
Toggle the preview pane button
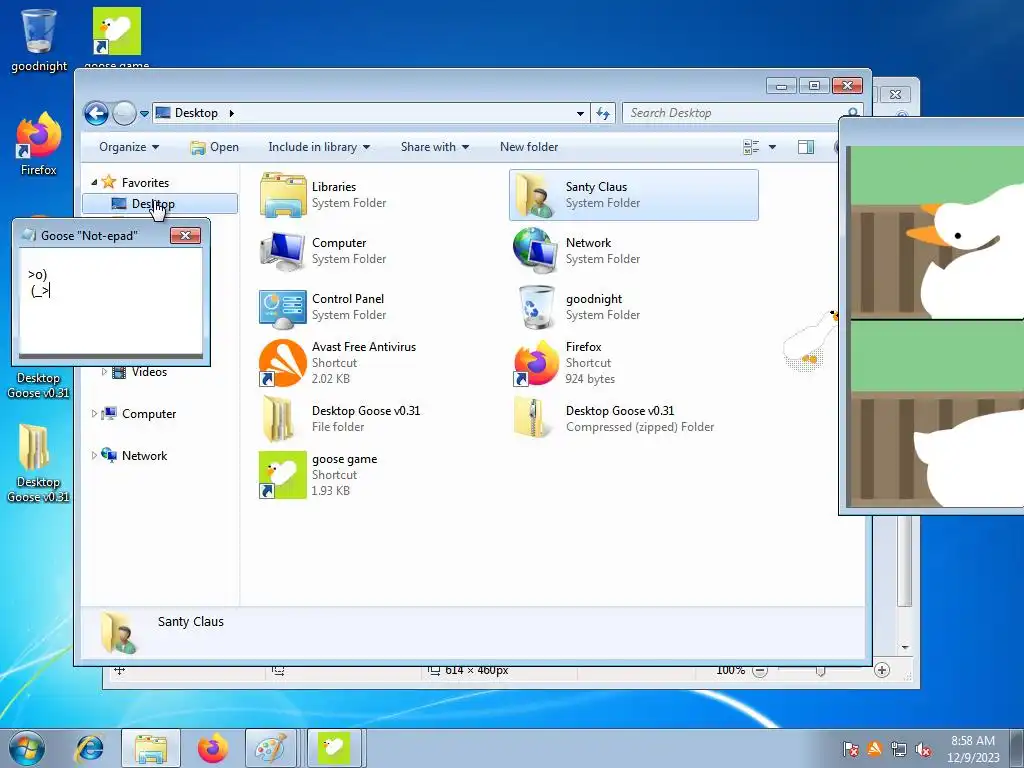click(x=806, y=147)
